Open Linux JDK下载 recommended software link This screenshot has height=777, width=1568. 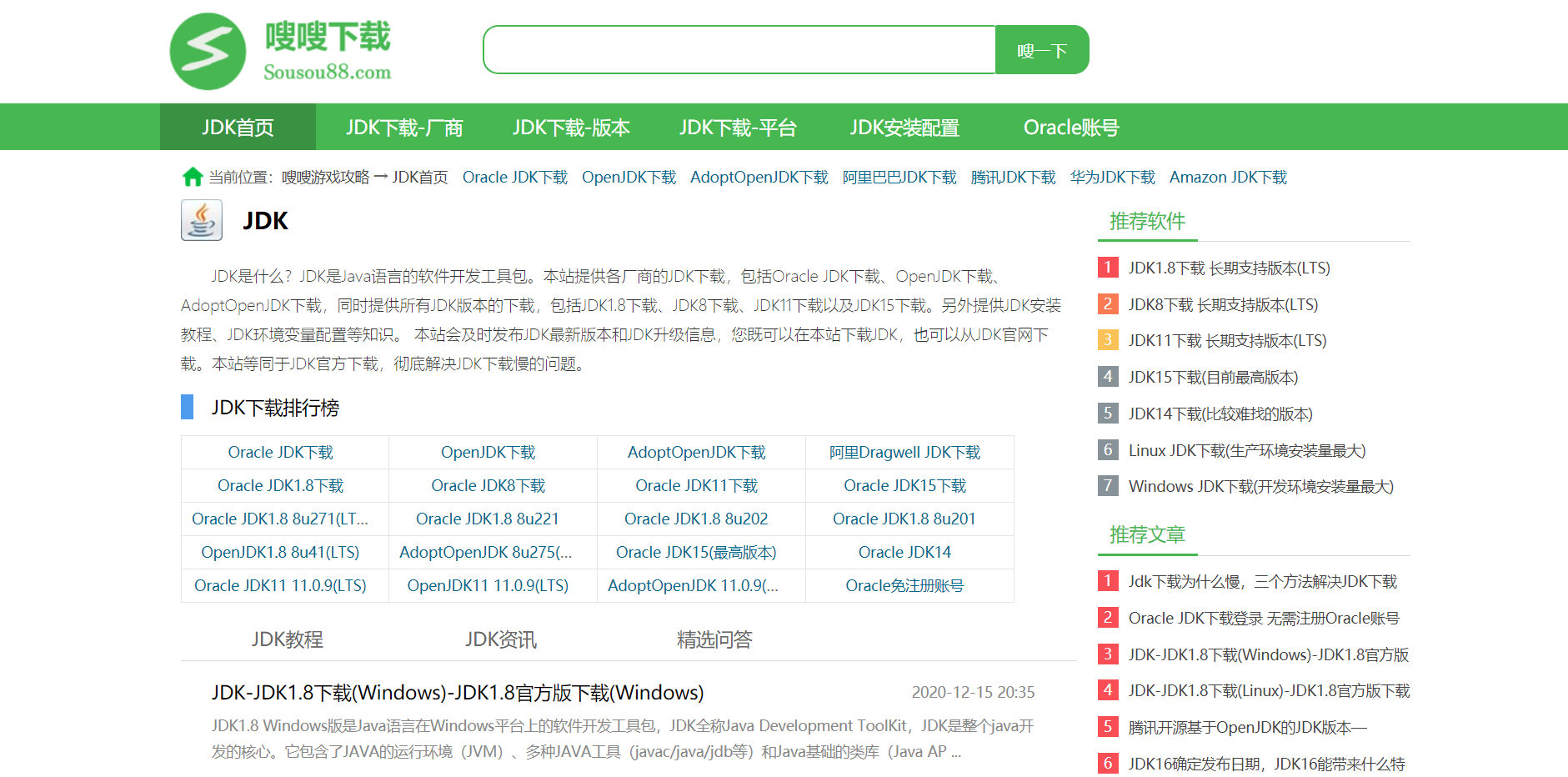(x=1247, y=450)
